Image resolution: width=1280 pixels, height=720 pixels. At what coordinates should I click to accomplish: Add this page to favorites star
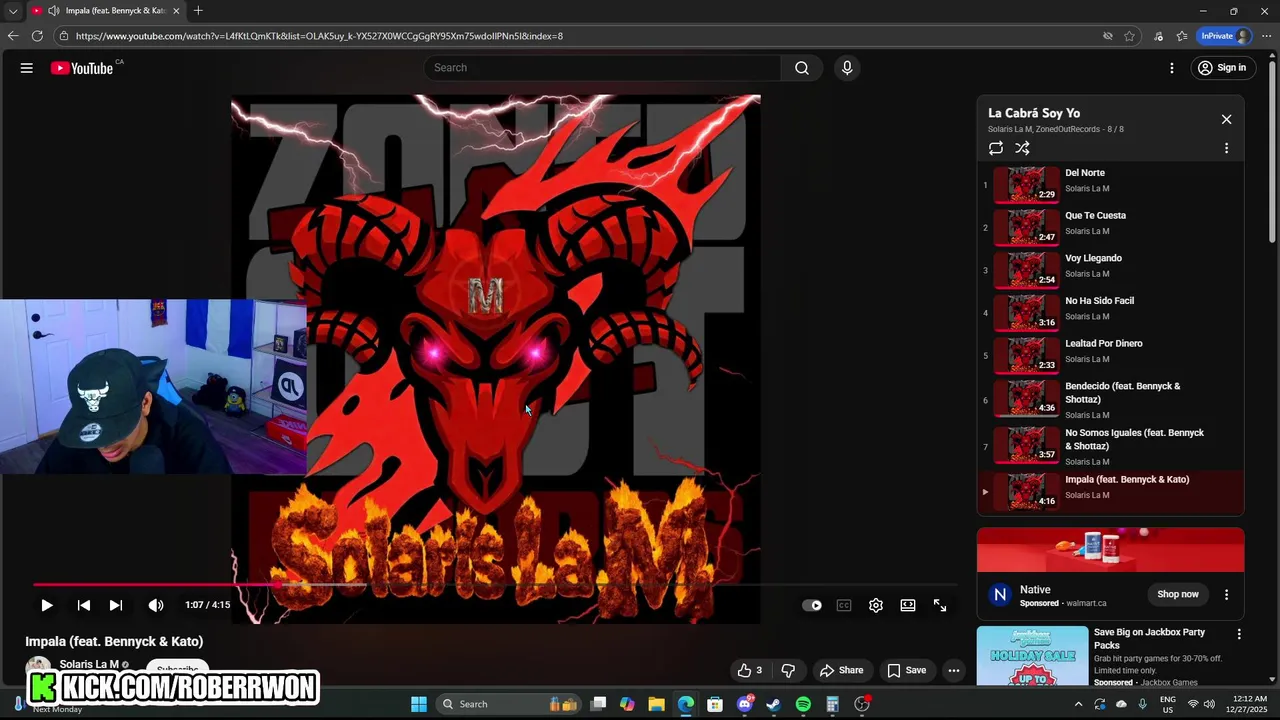tap(1129, 36)
